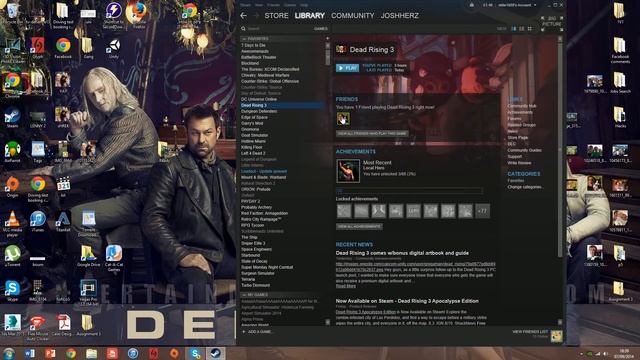Open the Steam menu in the menu bar
The height and width of the screenshot is (360, 640).
click(x=245, y=5)
